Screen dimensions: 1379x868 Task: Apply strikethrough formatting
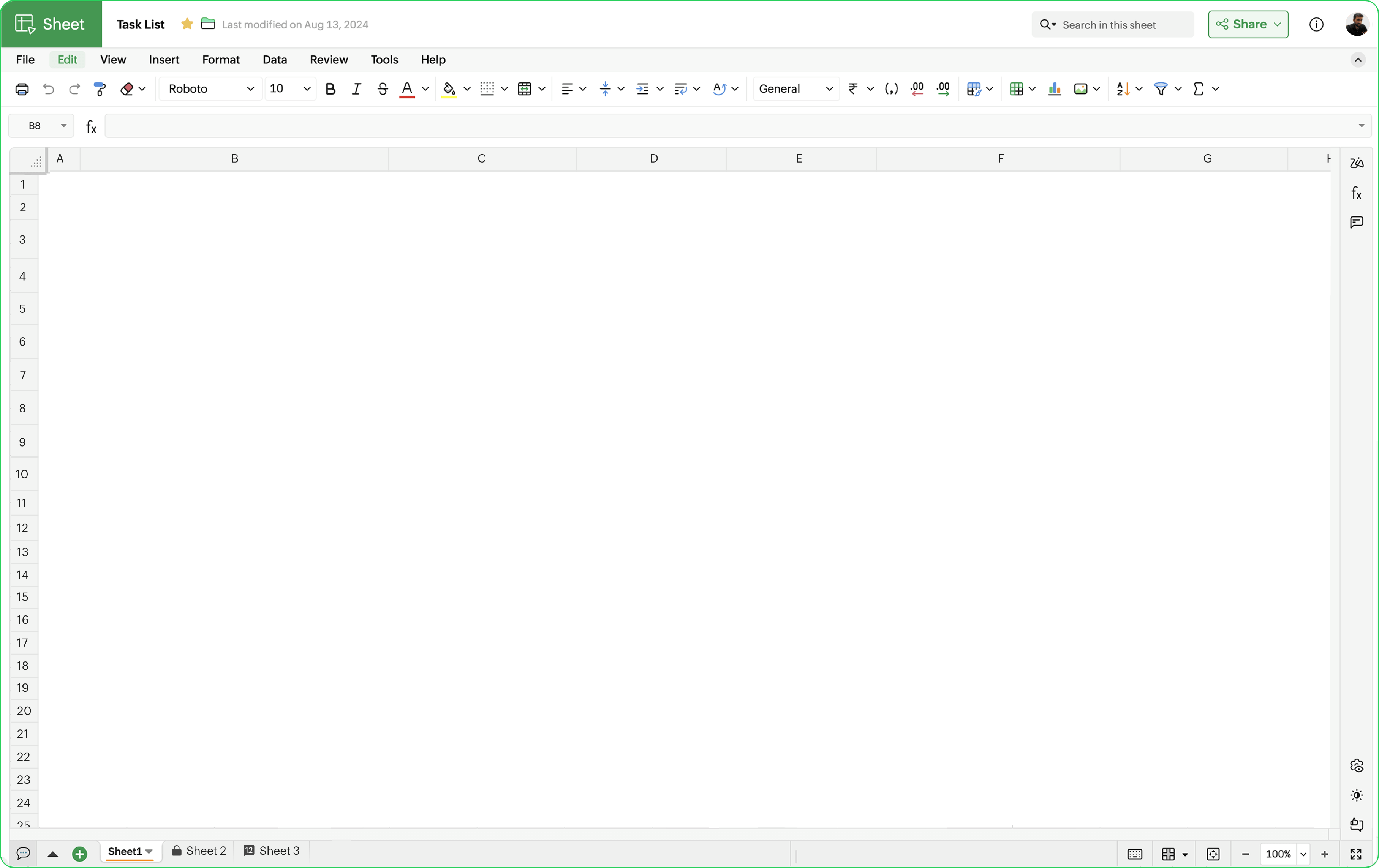point(382,89)
